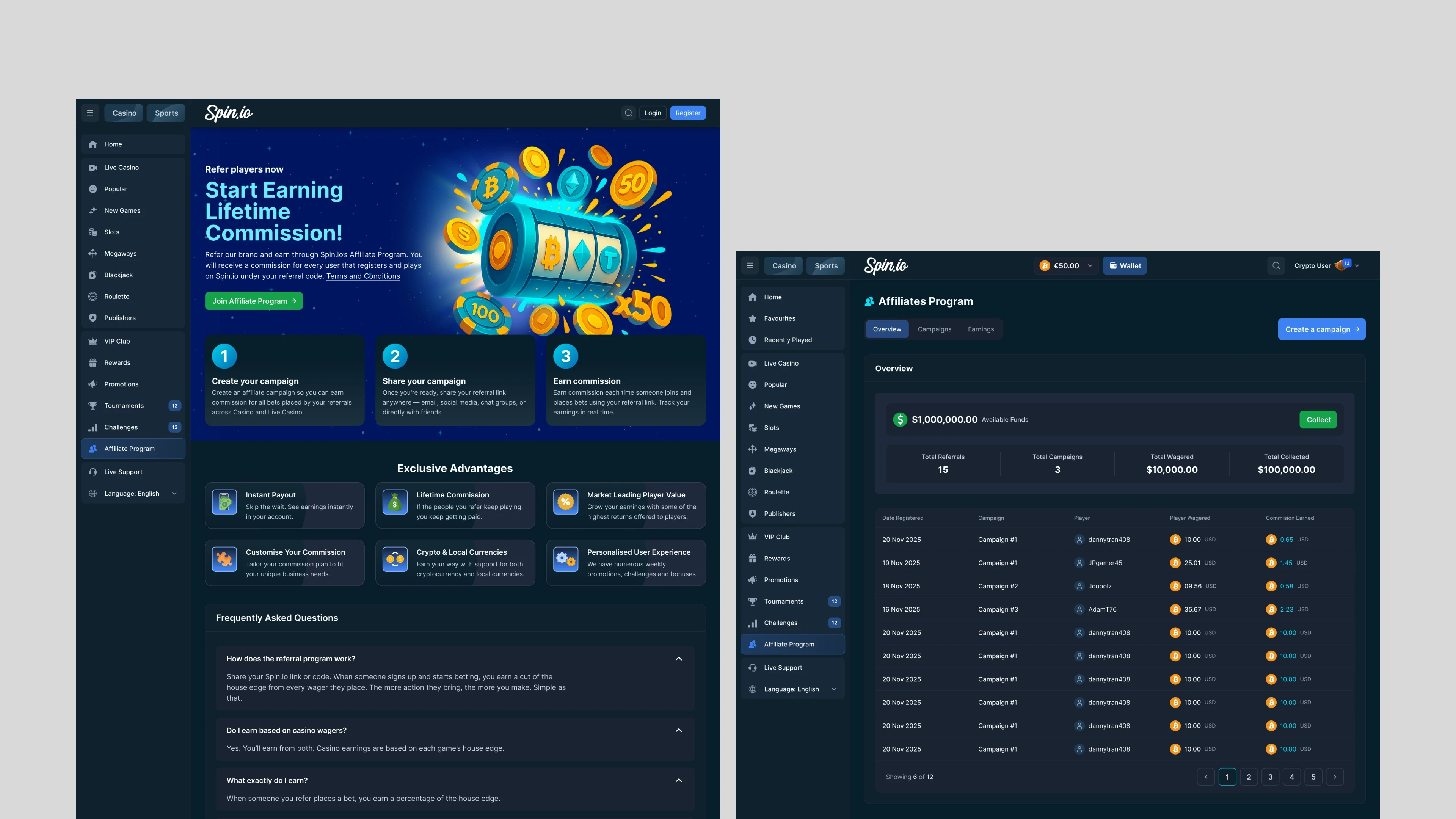
Task: Open hamburger menu in right dashboard window
Action: 750,266
